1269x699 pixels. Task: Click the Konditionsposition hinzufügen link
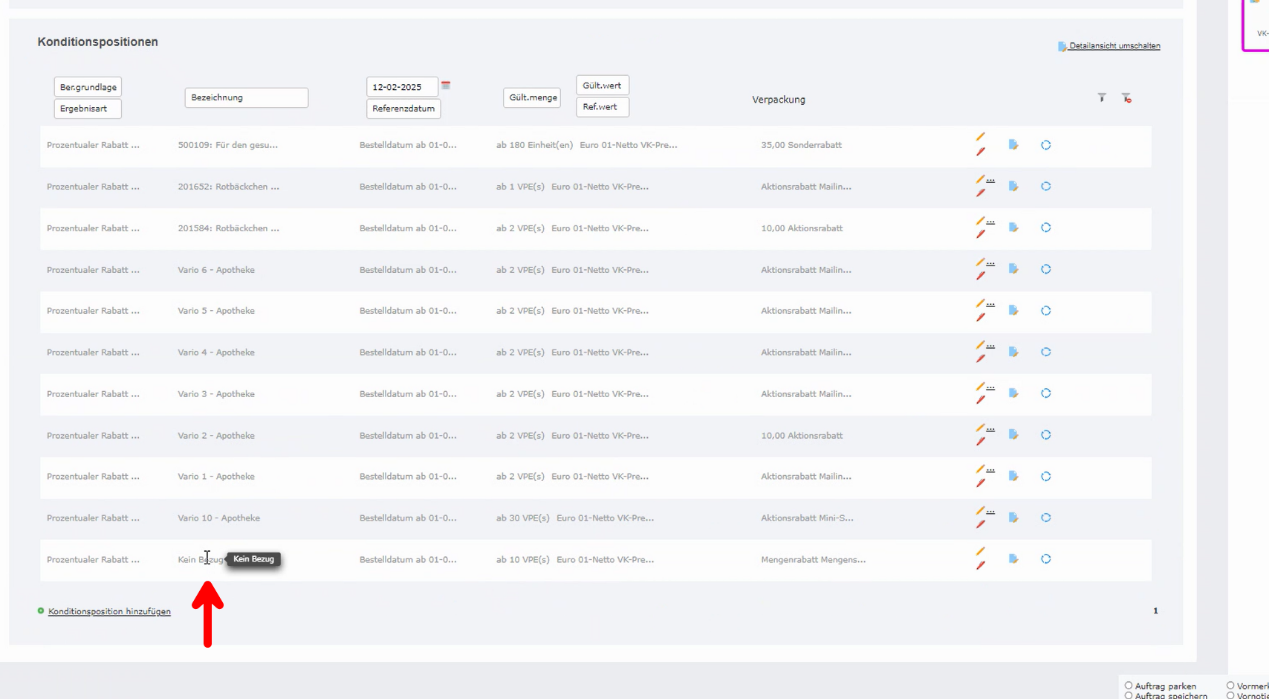pos(109,611)
